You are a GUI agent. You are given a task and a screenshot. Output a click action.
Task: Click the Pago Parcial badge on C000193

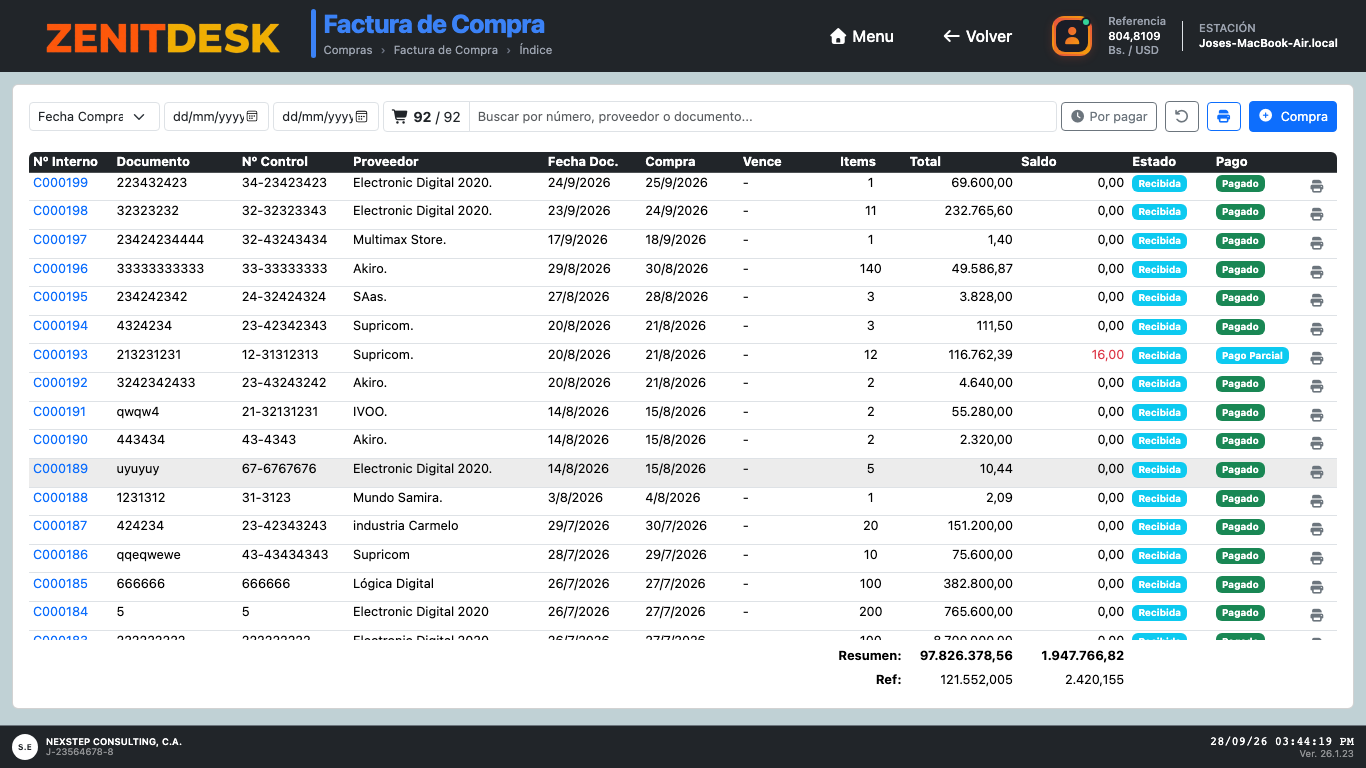click(1252, 355)
